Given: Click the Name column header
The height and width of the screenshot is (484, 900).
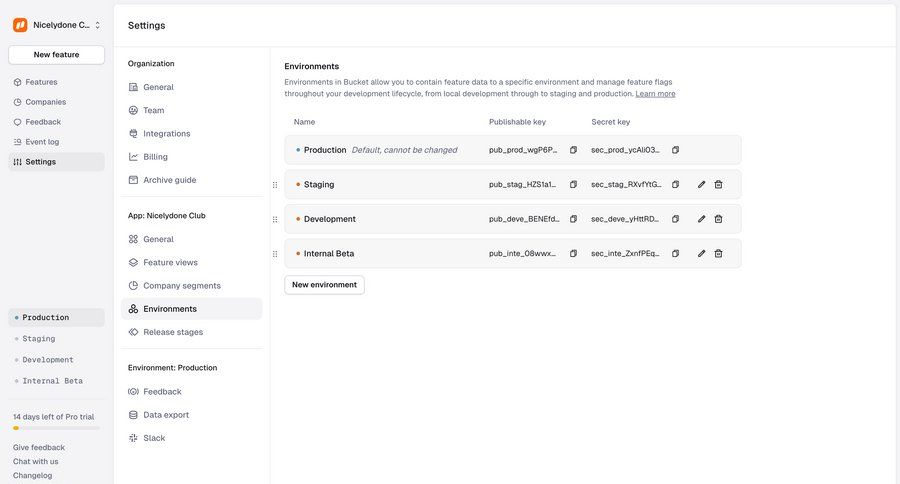Looking at the screenshot, I should coord(304,122).
